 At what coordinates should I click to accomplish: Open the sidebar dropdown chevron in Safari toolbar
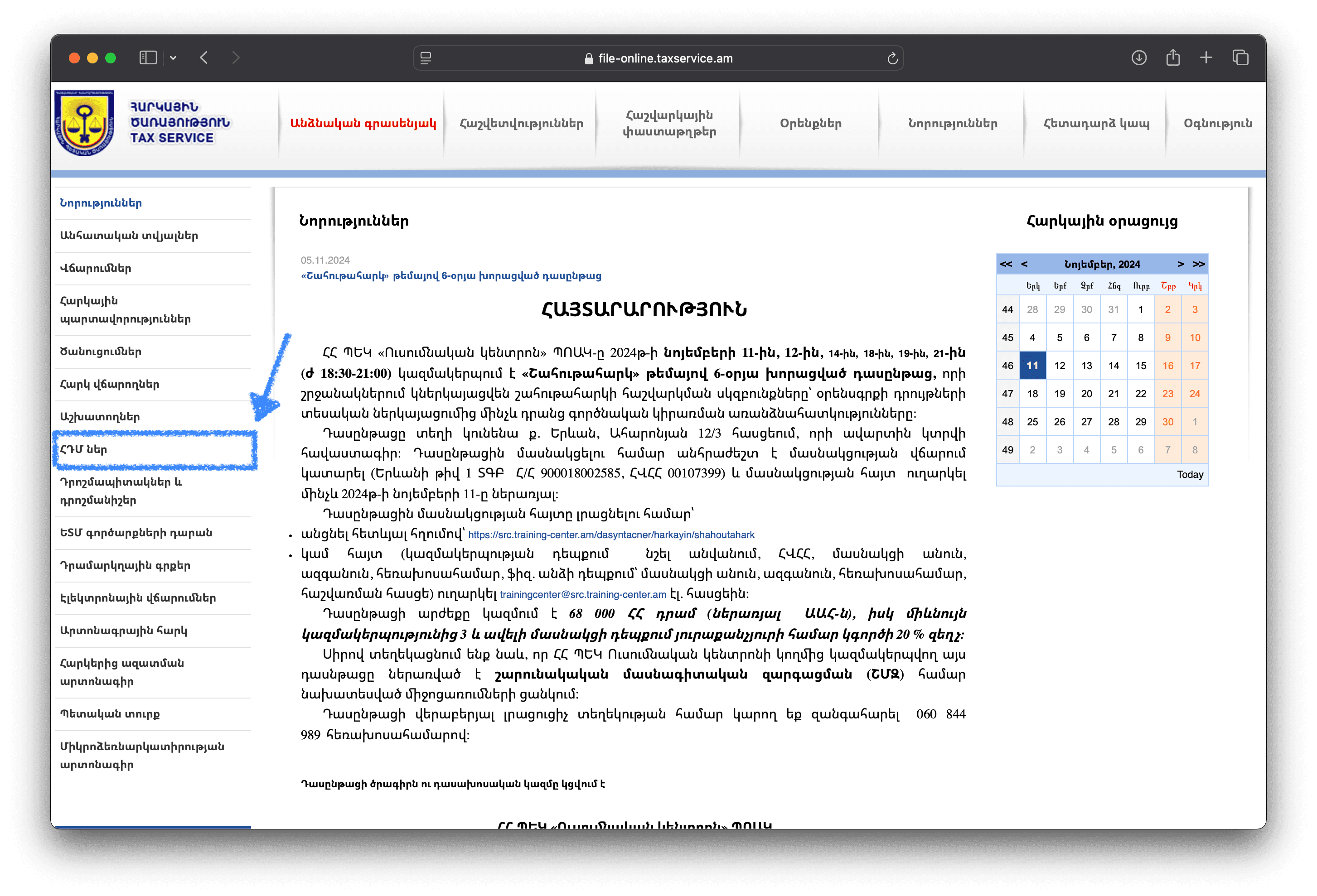coord(174,58)
